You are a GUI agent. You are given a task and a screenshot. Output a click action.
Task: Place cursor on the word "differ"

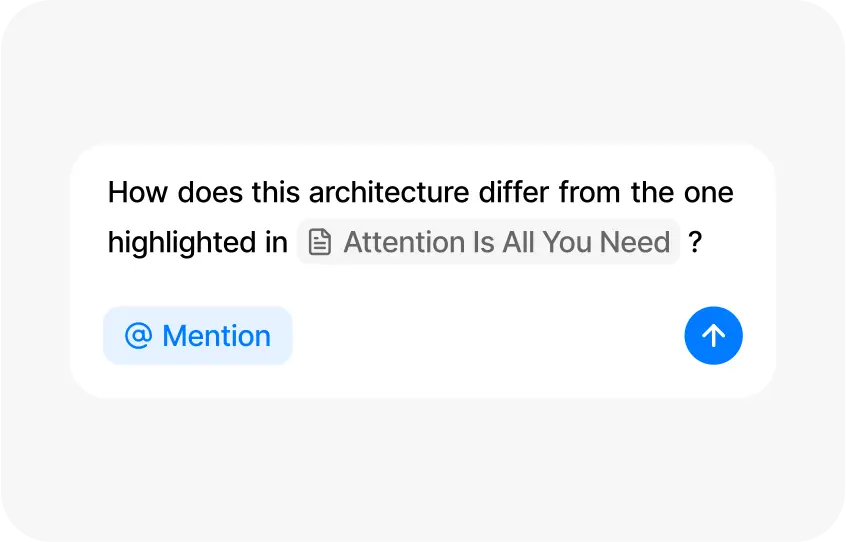(x=520, y=191)
